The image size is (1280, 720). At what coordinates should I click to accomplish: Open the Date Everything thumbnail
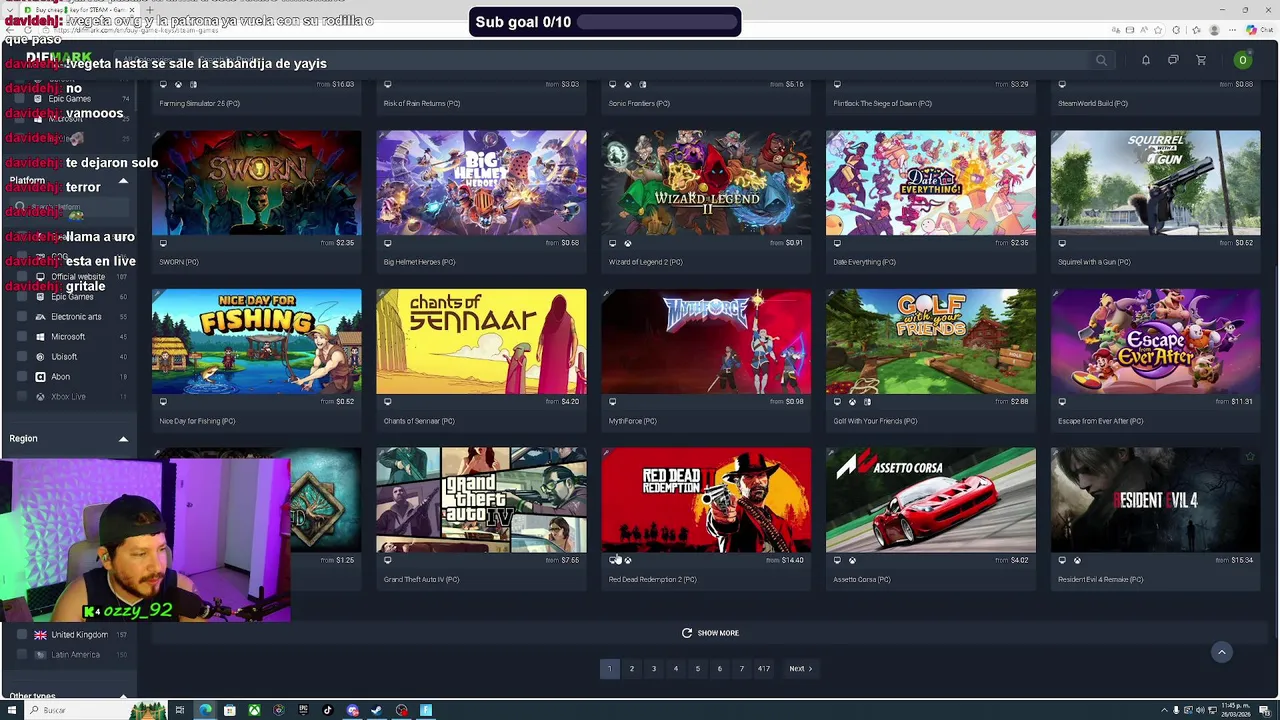[x=931, y=183]
